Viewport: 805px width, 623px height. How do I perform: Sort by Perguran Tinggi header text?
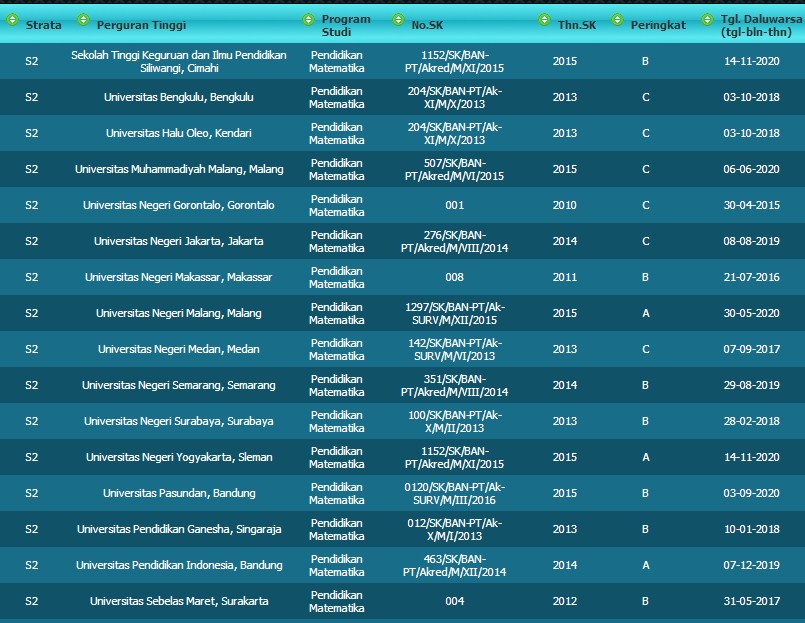(141, 25)
